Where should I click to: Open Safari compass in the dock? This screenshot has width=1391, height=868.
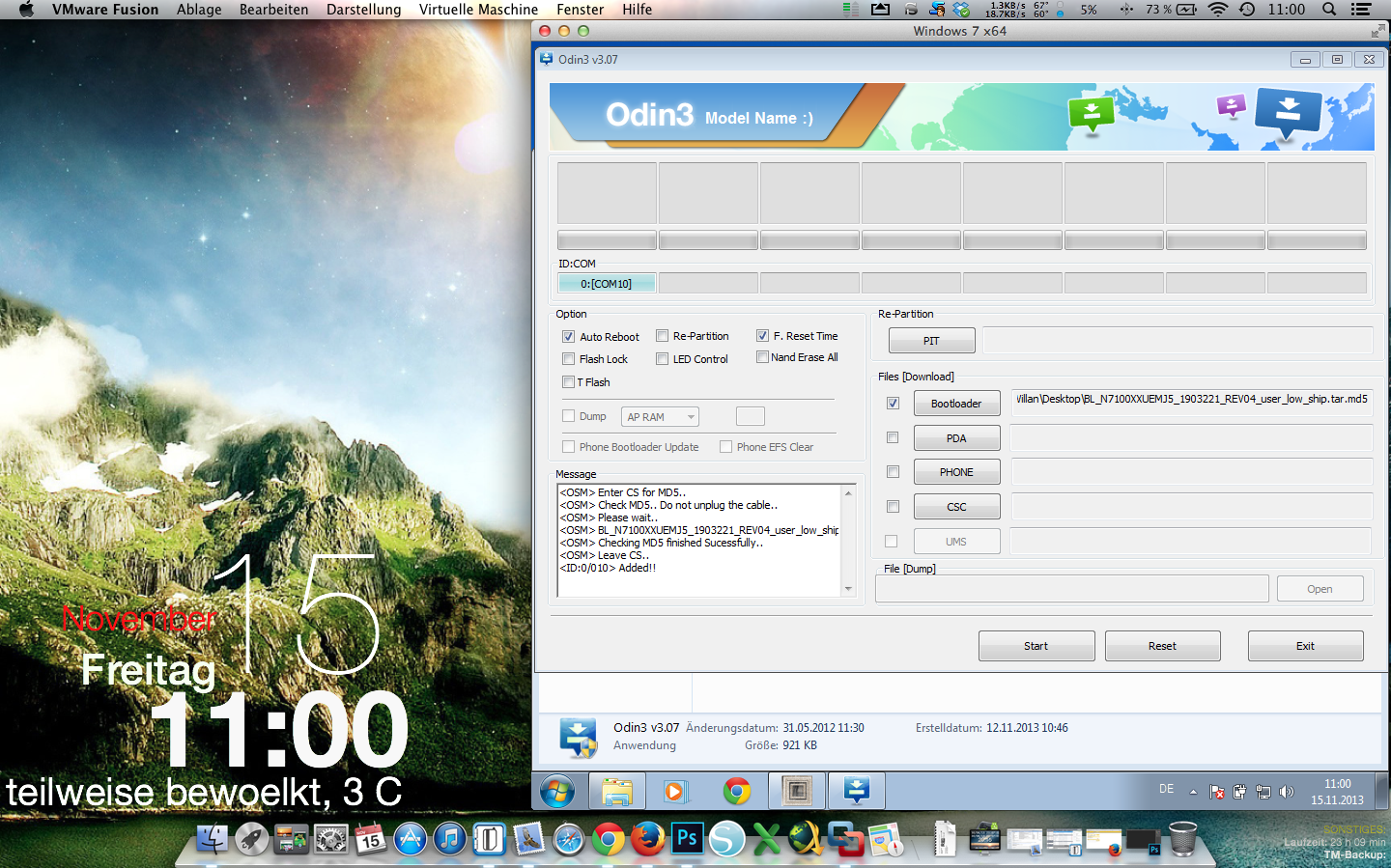point(569,840)
